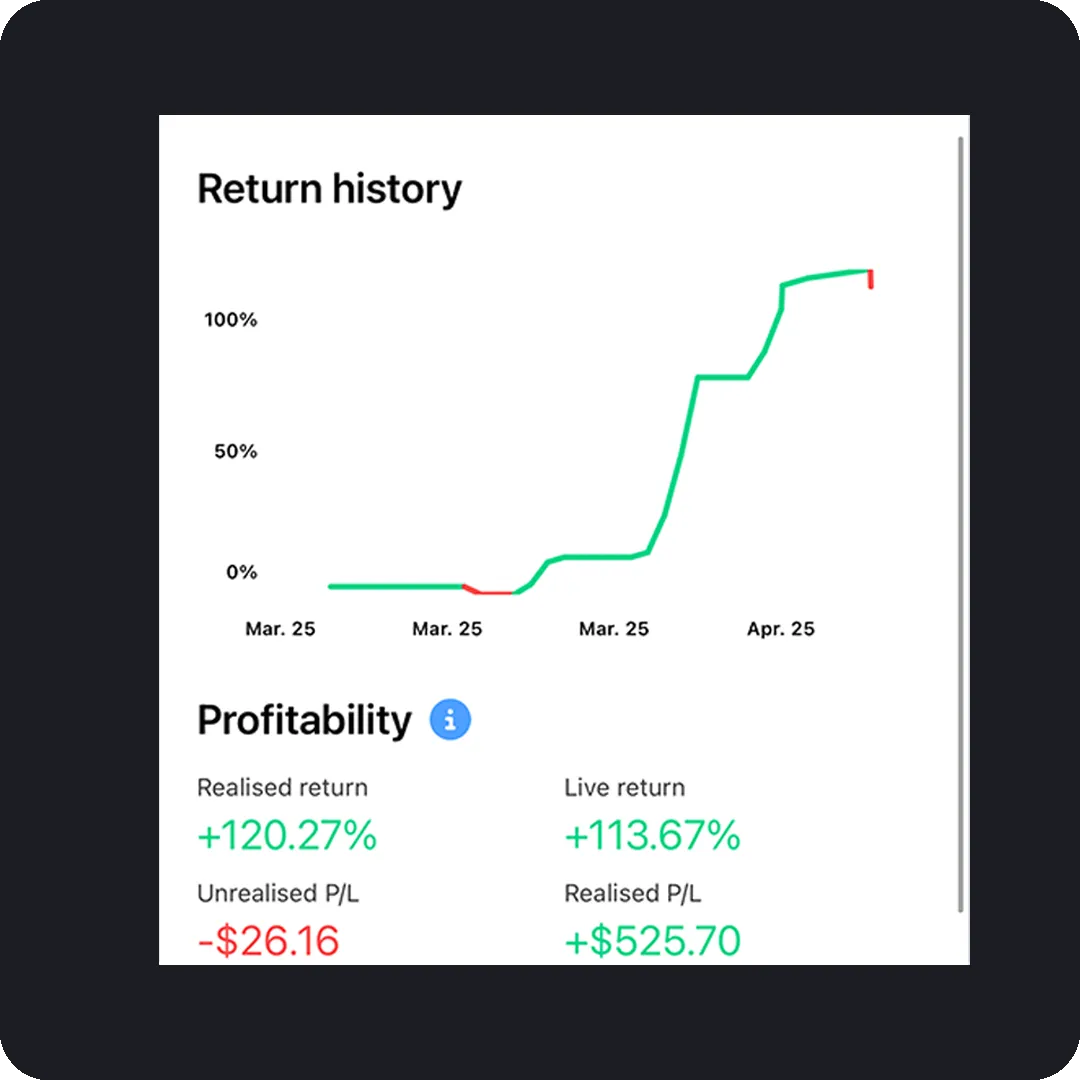Click the 100% y-axis label
The height and width of the screenshot is (1080, 1080).
click(230, 320)
